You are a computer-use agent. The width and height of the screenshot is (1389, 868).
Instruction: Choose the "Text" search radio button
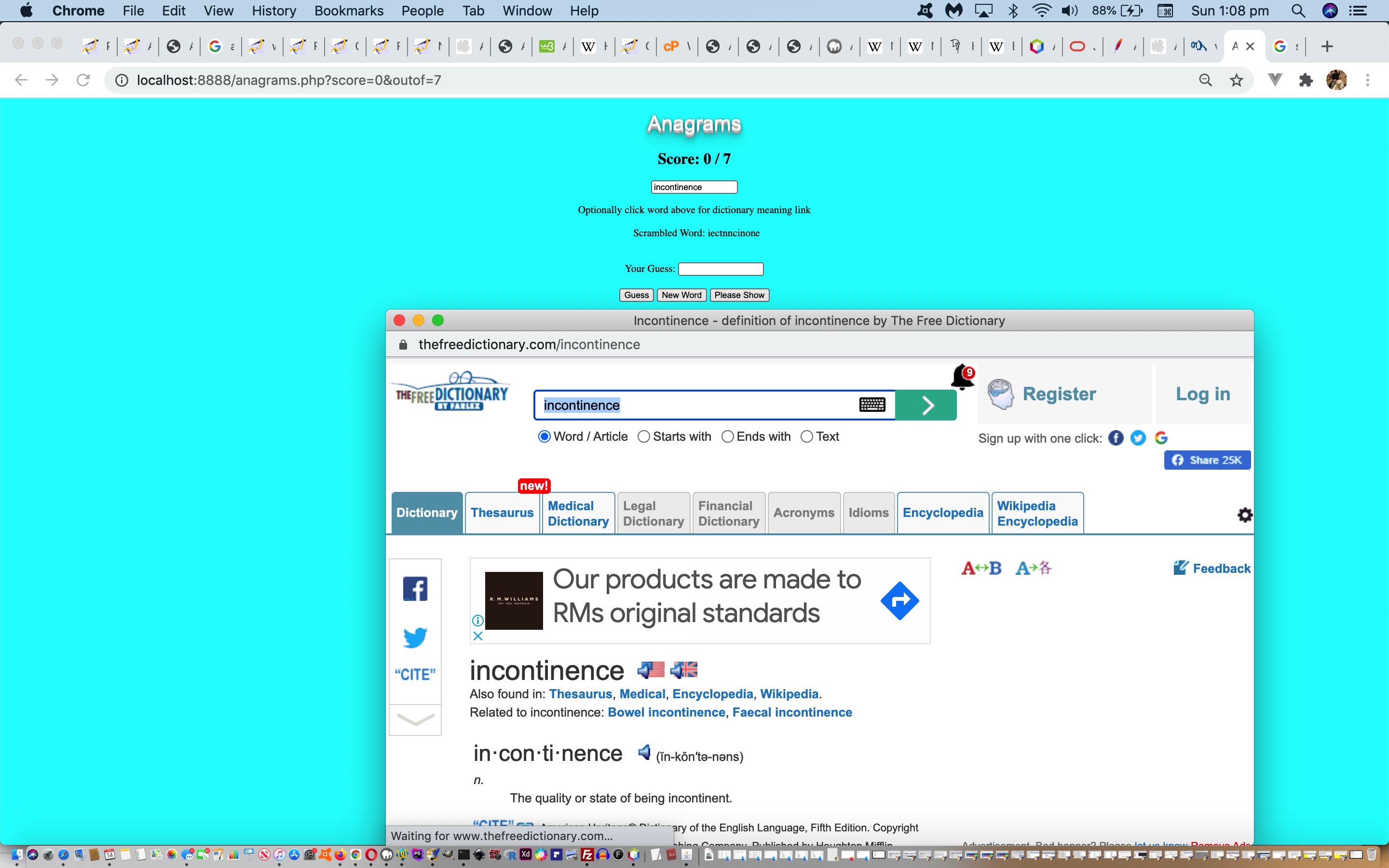[x=806, y=436]
